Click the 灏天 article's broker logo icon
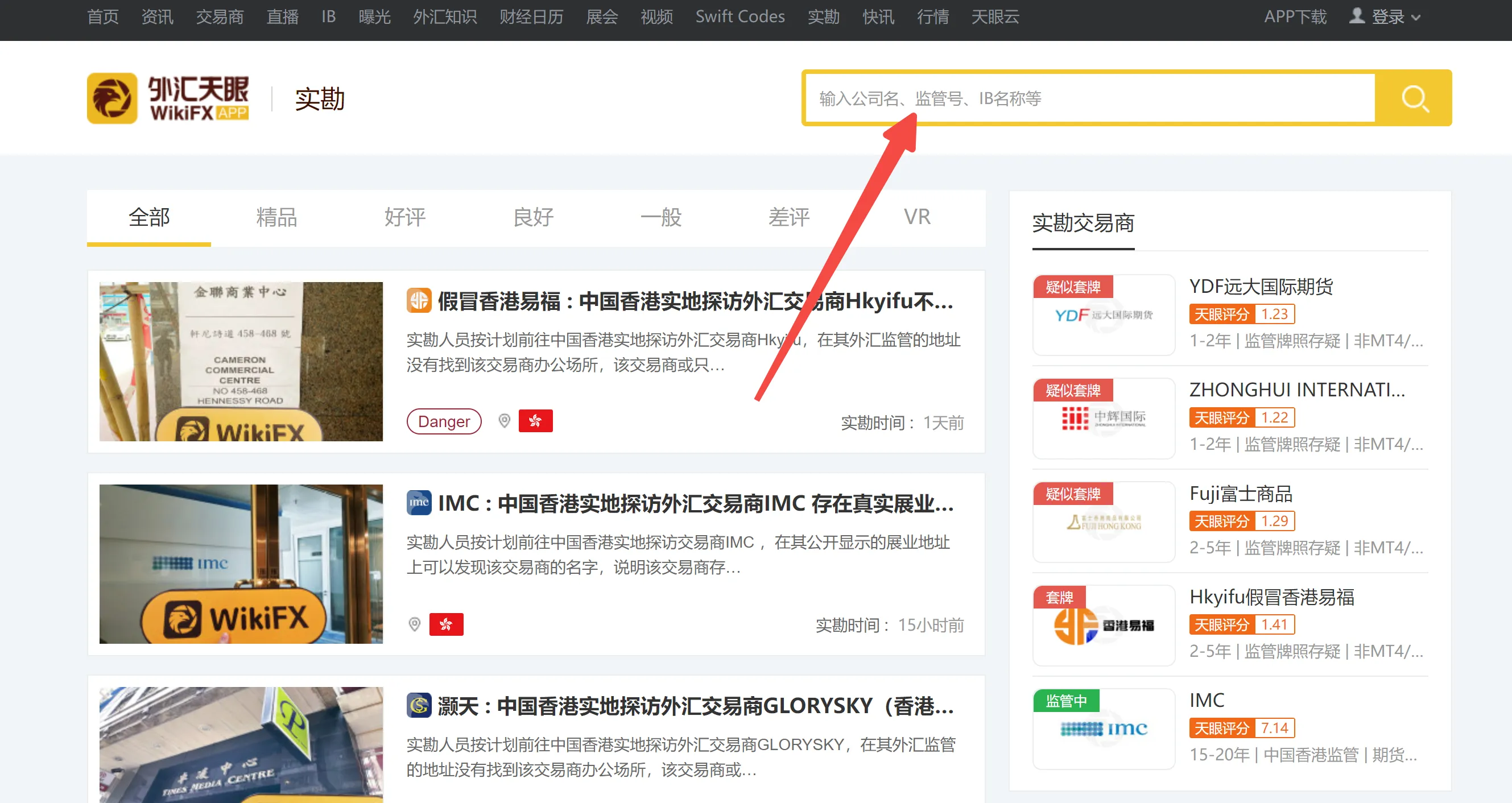The image size is (1512, 803). [419, 705]
